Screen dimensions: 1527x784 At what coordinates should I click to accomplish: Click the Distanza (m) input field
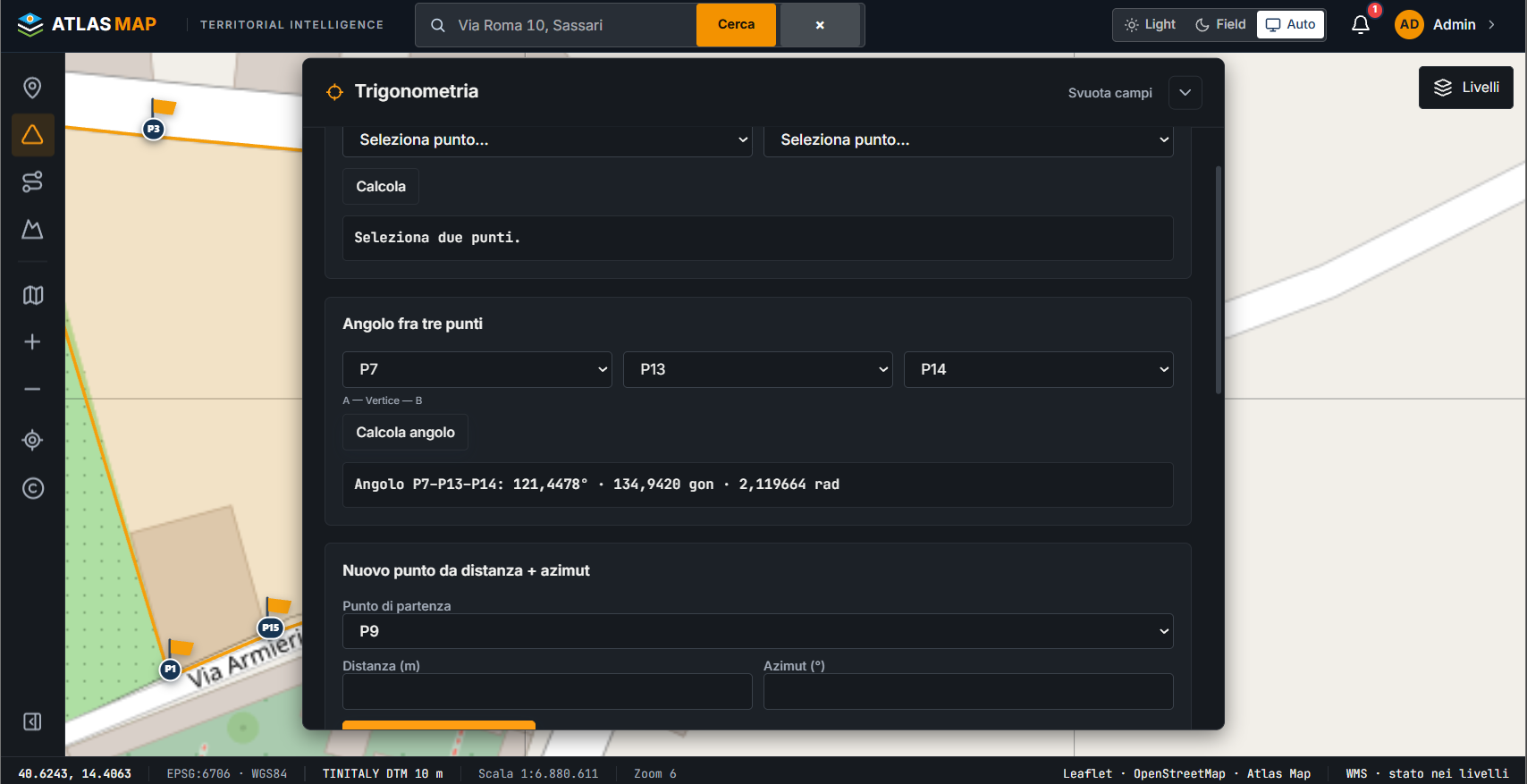coord(547,692)
